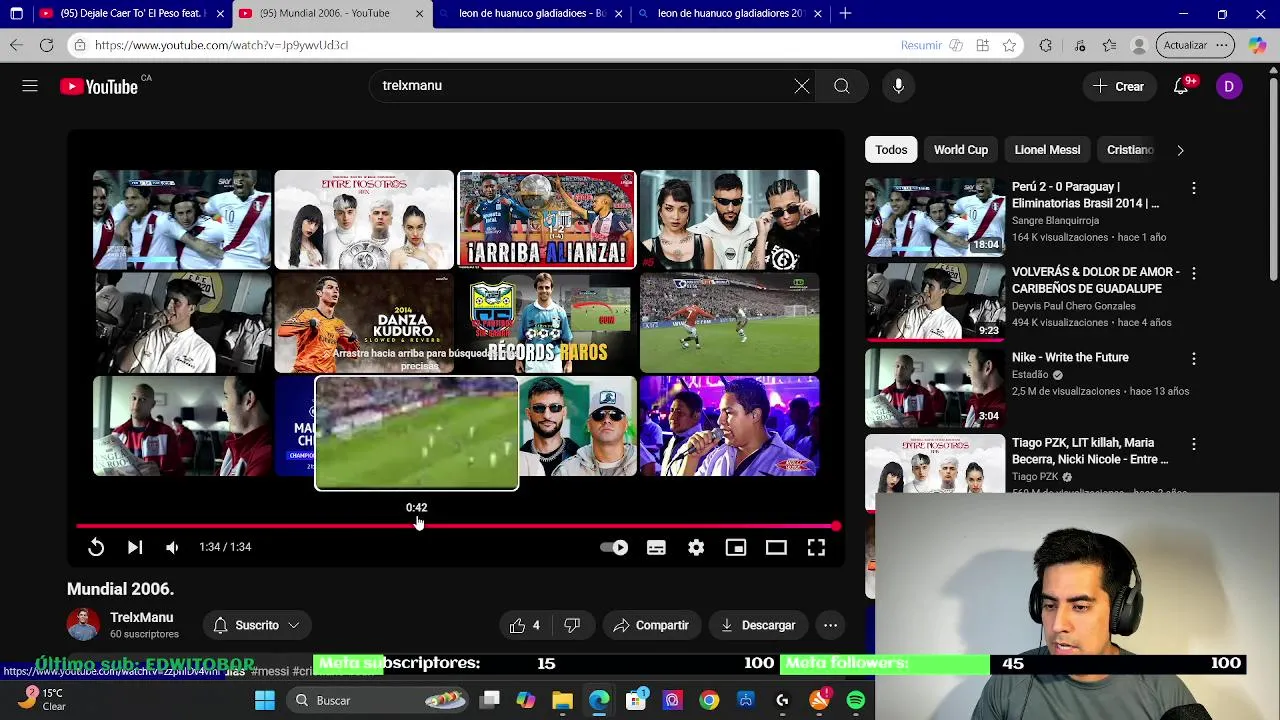Close the Mundial 2006 - YouTube tab
The width and height of the screenshot is (1280, 720).
click(x=419, y=14)
